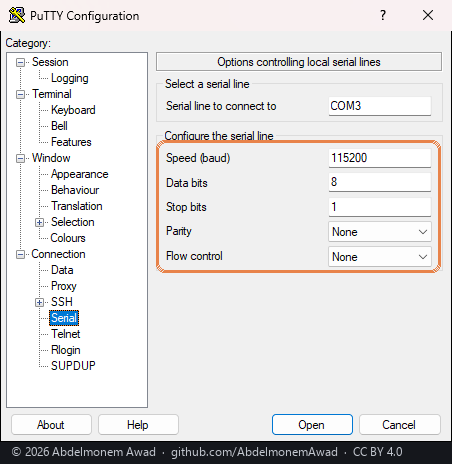Image resolution: width=452 pixels, height=464 pixels.
Task: Open the Features settings category
Action: [x=71, y=142]
